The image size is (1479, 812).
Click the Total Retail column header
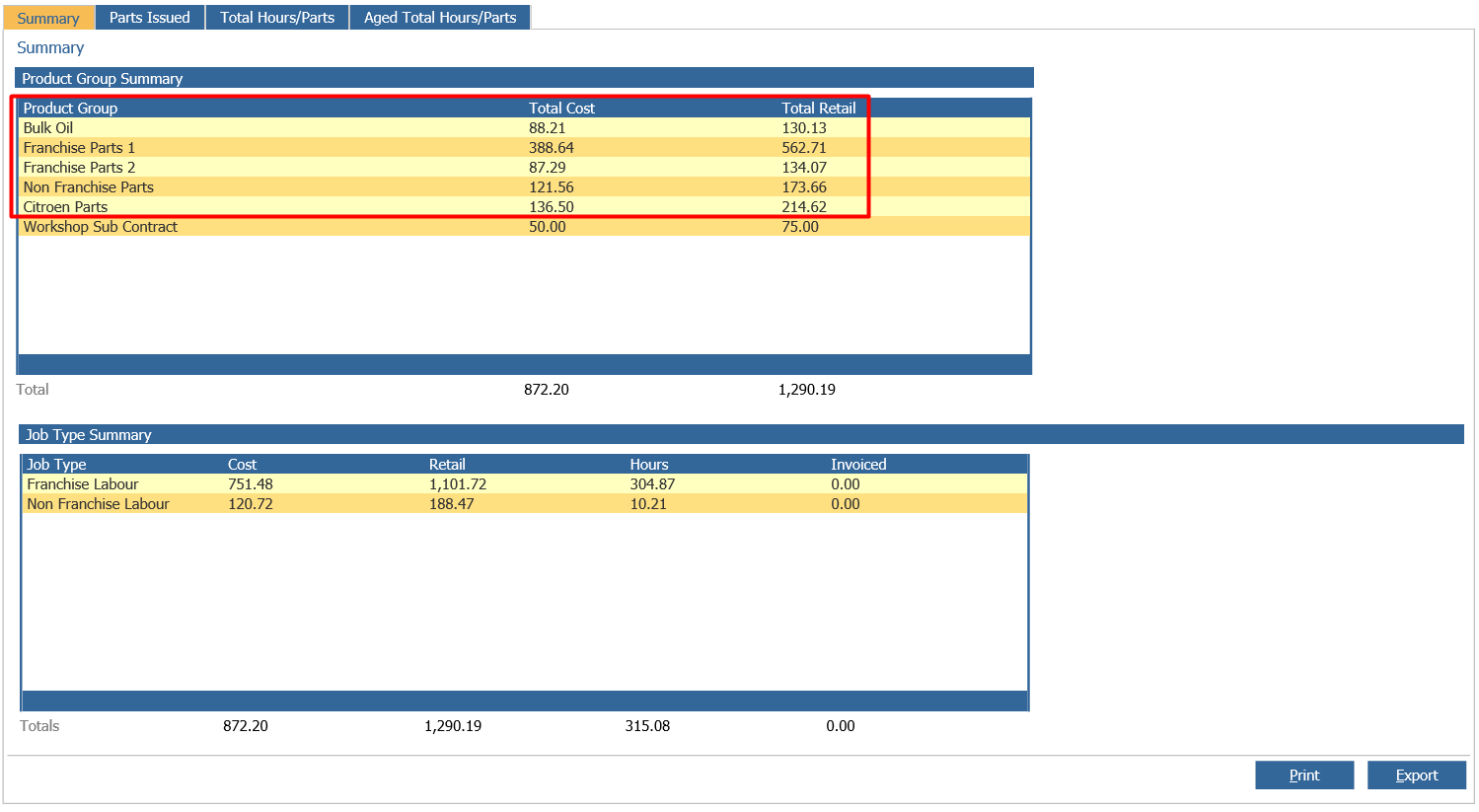(819, 109)
